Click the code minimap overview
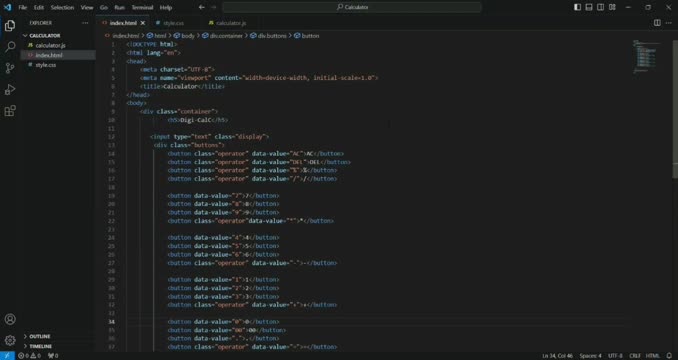Image resolution: width=678 pixels, height=360 pixels. coord(647,56)
